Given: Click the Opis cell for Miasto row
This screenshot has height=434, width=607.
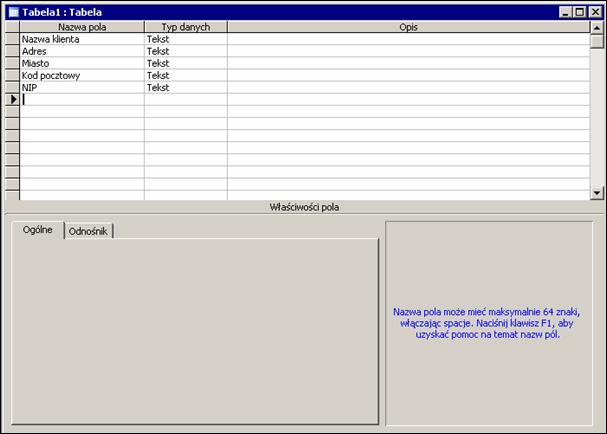Looking at the screenshot, I should click(408, 63).
